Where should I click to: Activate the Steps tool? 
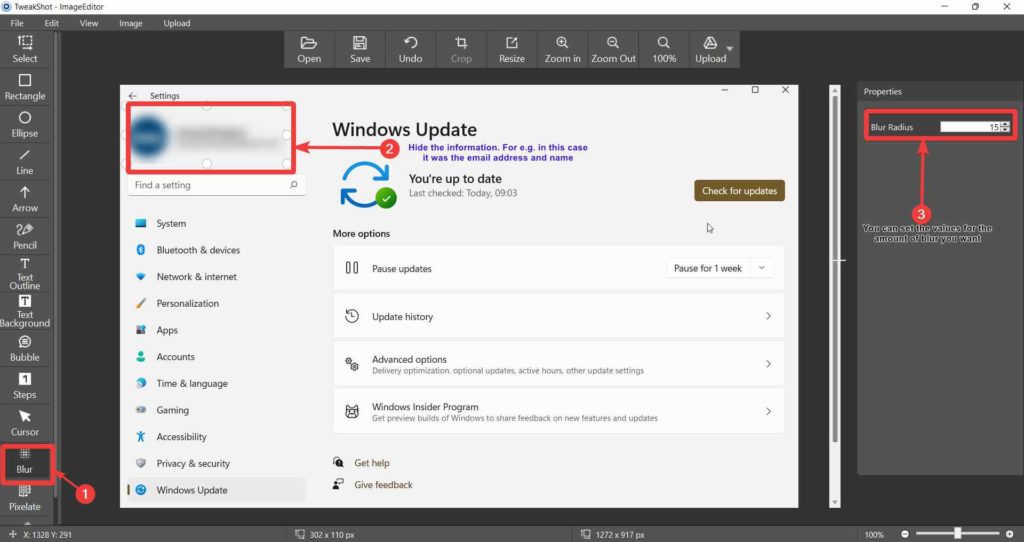(x=25, y=385)
